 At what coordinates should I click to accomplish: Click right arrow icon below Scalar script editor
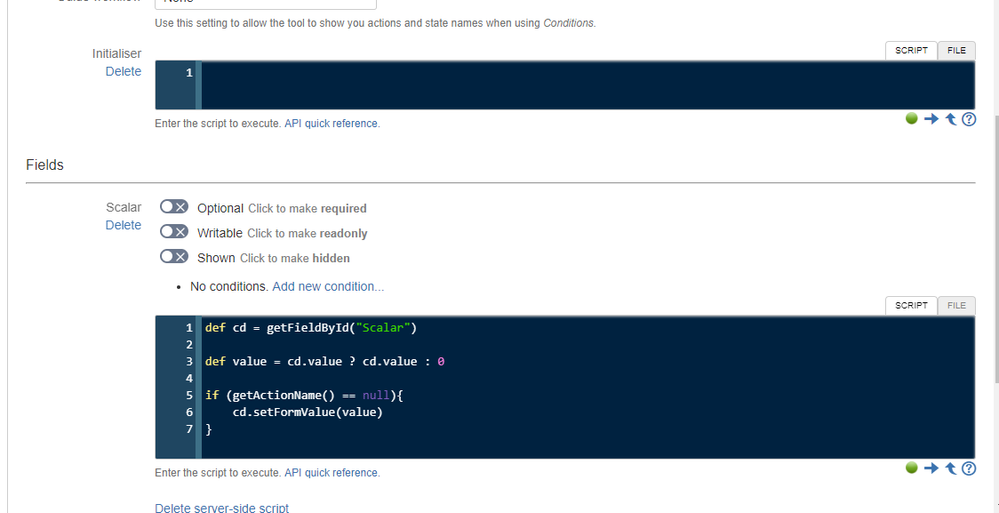click(x=931, y=468)
